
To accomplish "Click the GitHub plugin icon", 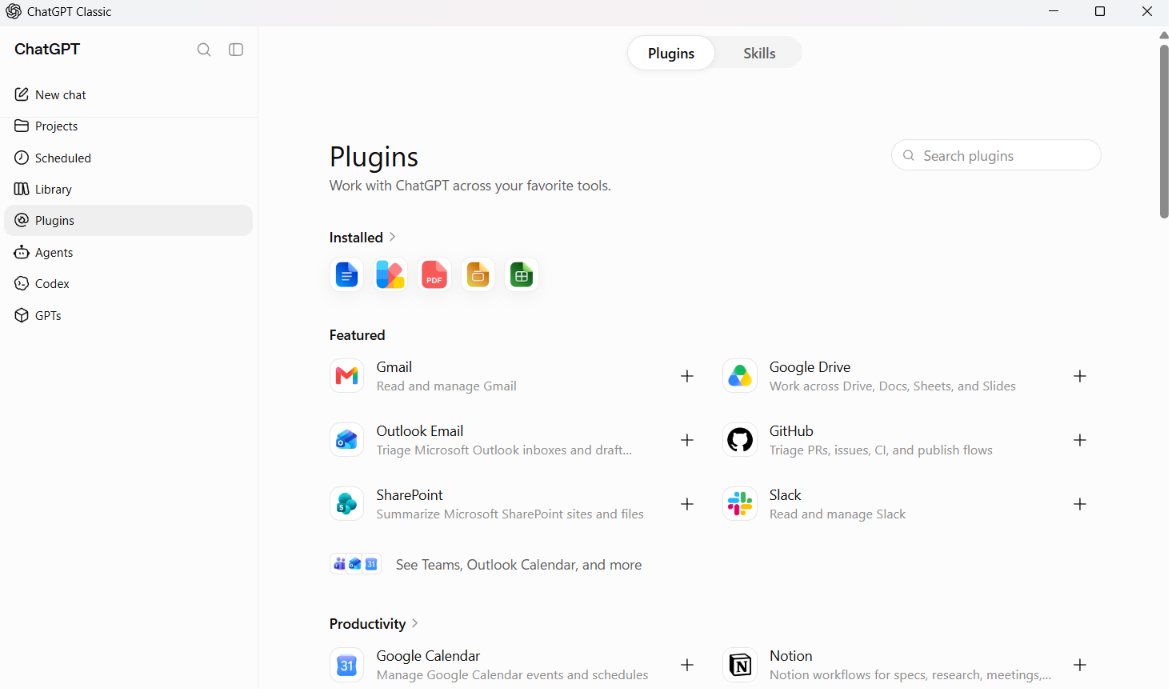I will [740, 440].
